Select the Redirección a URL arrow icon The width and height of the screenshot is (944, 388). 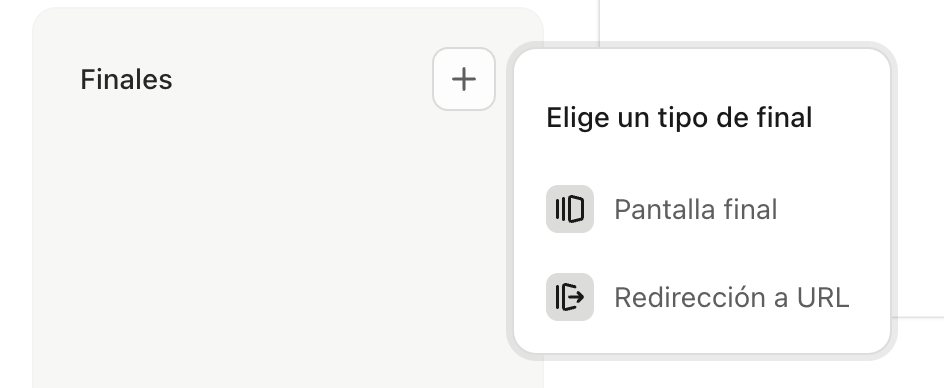[x=570, y=297]
